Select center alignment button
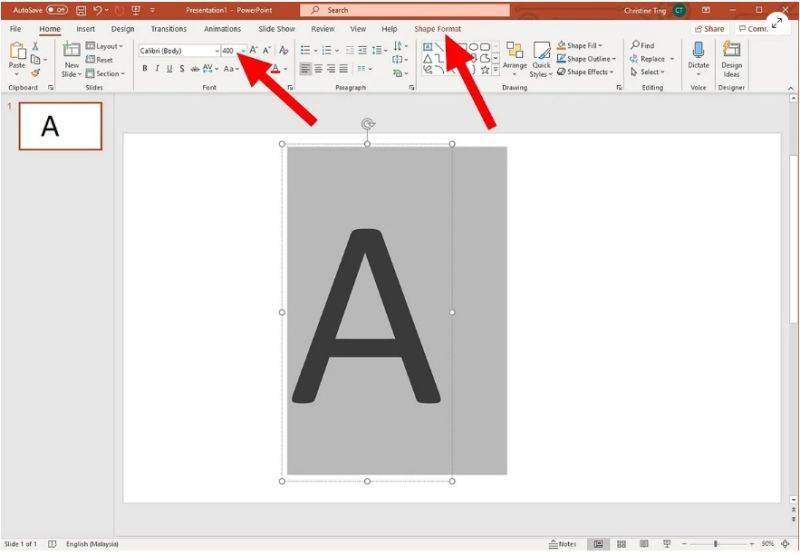This screenshot has height=555, width=800. pos(318,68)
